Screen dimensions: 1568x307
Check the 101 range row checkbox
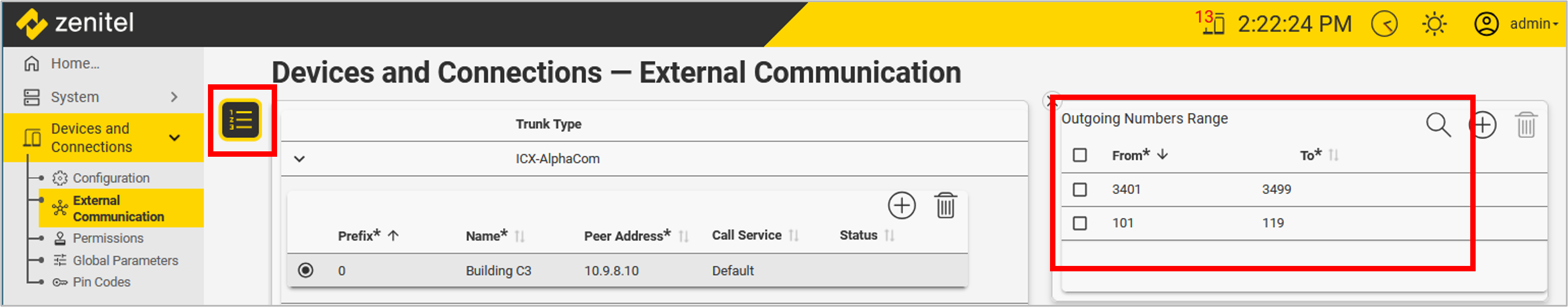pos(1080,223)
